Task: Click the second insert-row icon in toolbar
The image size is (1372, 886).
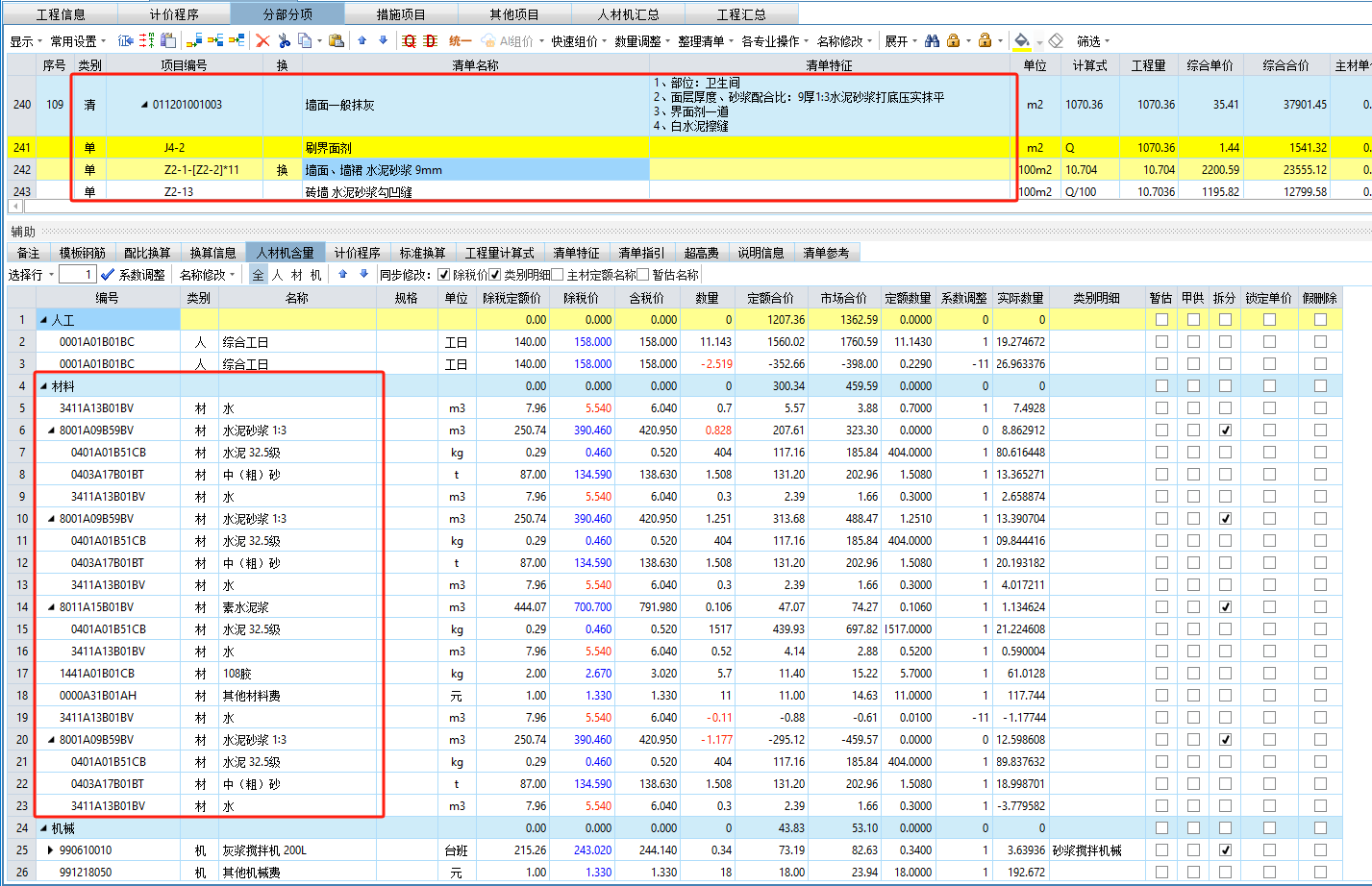Action: [x=215, y=40]
